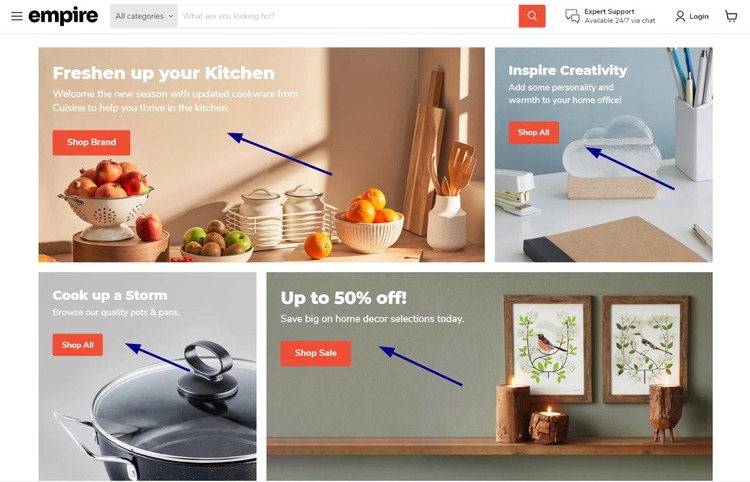Open the Inspire Creativity banner image
Screen dimensions: 750x482
pyautogui.click(x=604, y=154)
